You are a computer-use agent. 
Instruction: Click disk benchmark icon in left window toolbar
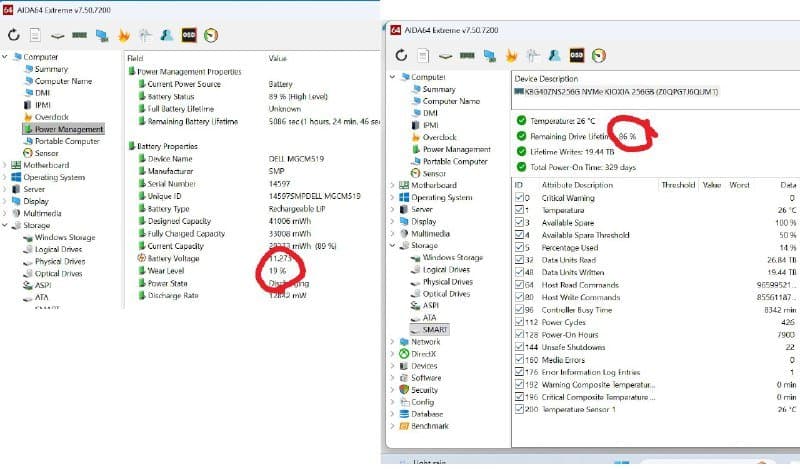coord(57,36)
